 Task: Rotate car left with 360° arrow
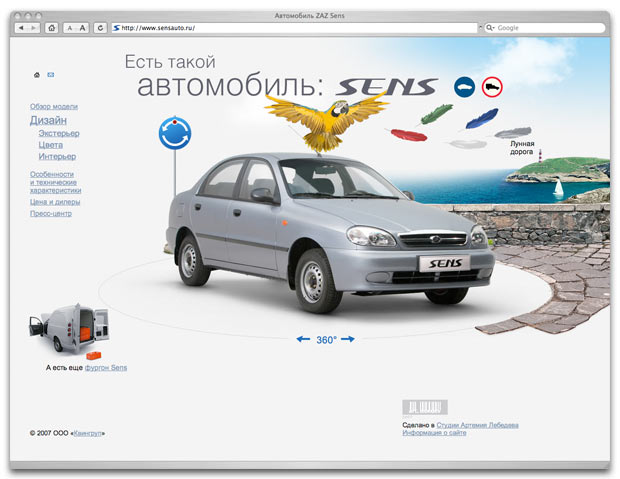tap(304, 340)
